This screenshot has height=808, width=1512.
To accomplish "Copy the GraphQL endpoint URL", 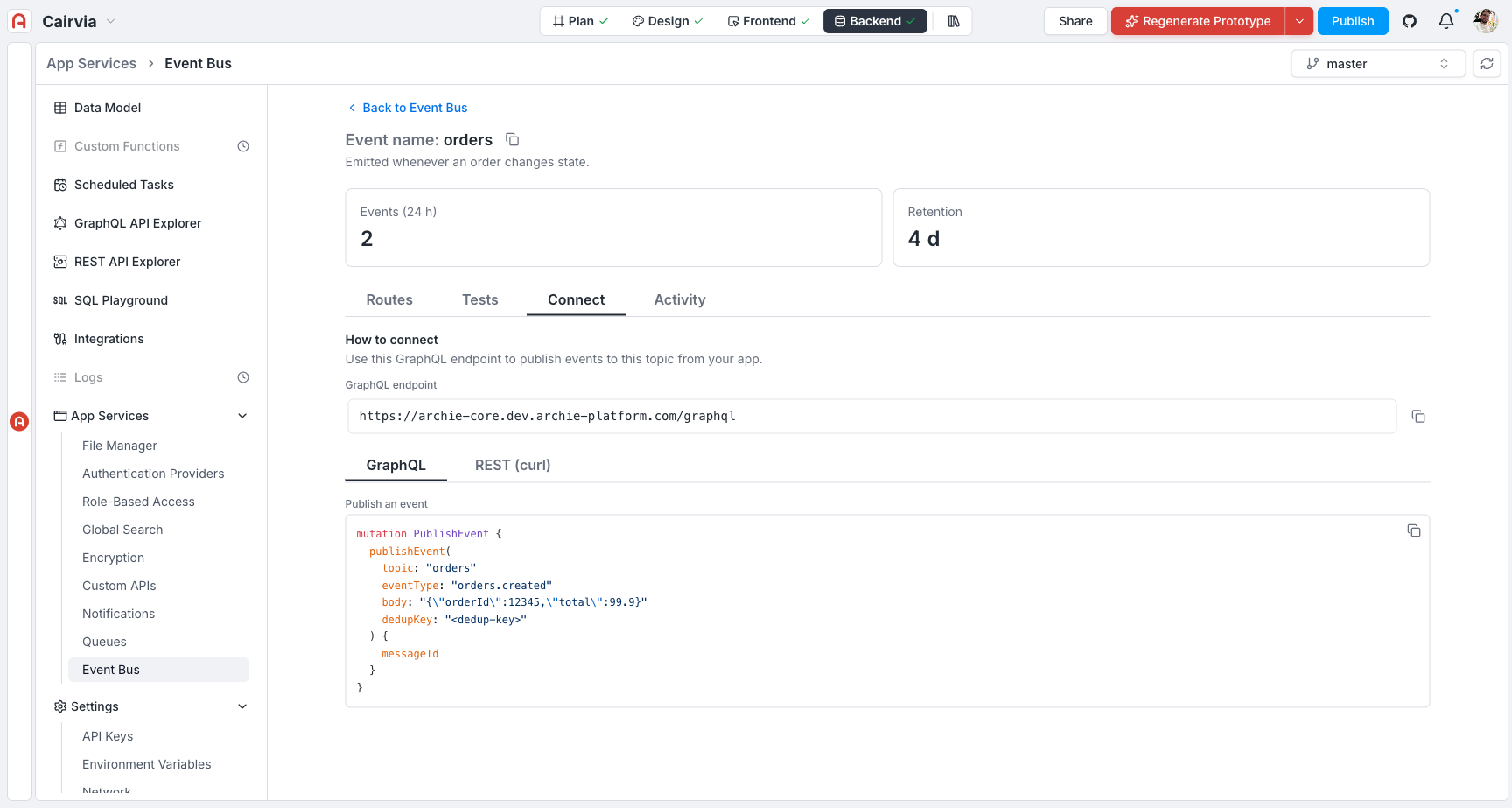I will pos(1418,417).
